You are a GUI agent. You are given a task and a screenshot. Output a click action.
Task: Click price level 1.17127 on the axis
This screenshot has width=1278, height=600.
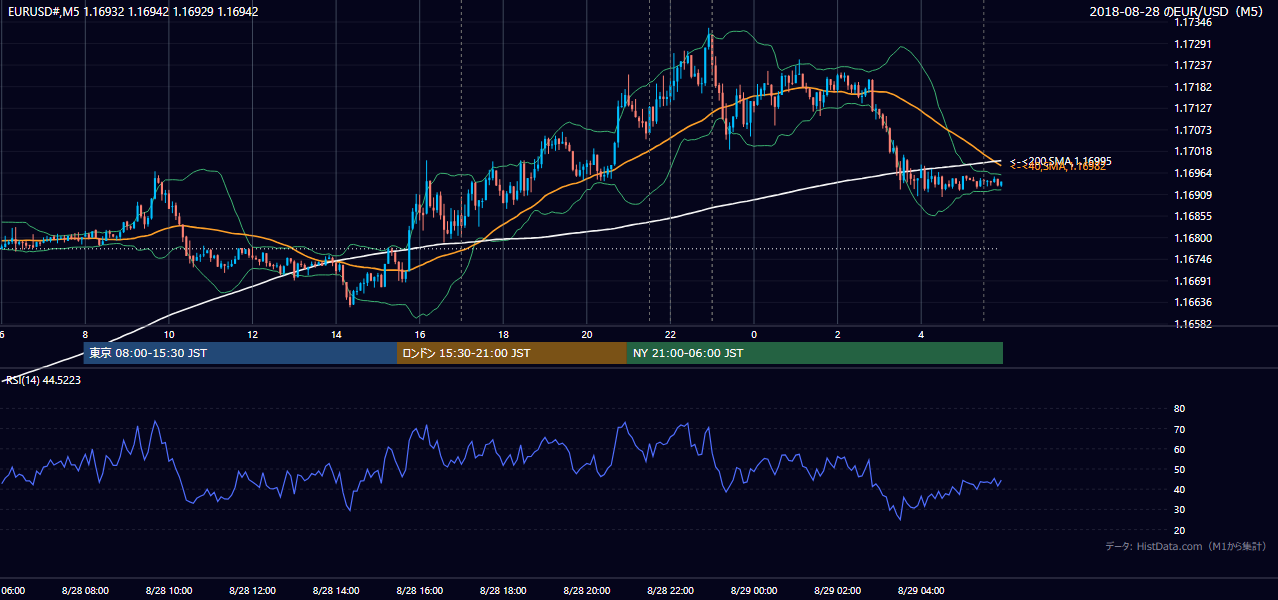[x=1192, y=108]
